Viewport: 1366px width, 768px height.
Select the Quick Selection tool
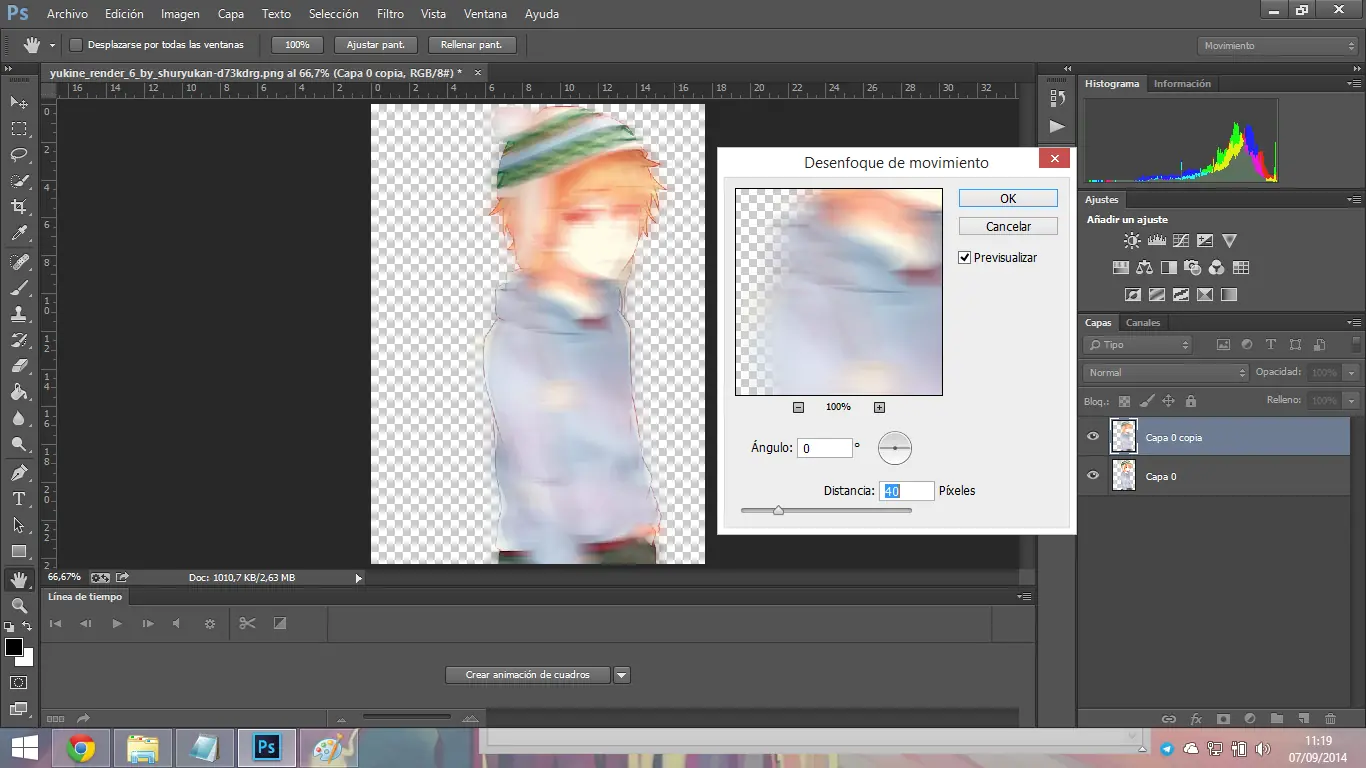tap(19, 181)
